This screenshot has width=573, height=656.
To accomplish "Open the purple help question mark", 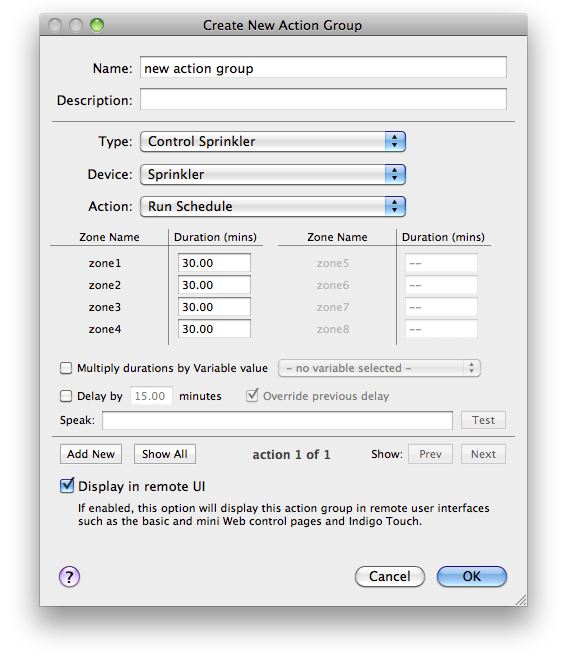I will tap(69, 577).
